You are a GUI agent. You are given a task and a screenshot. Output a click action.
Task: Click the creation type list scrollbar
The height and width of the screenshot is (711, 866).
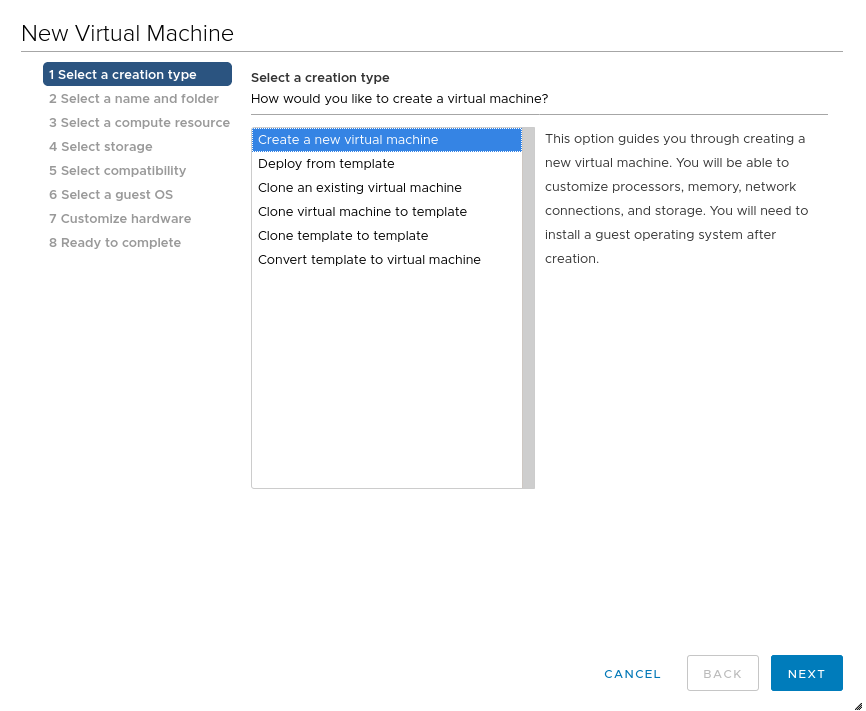pos(528,308)
